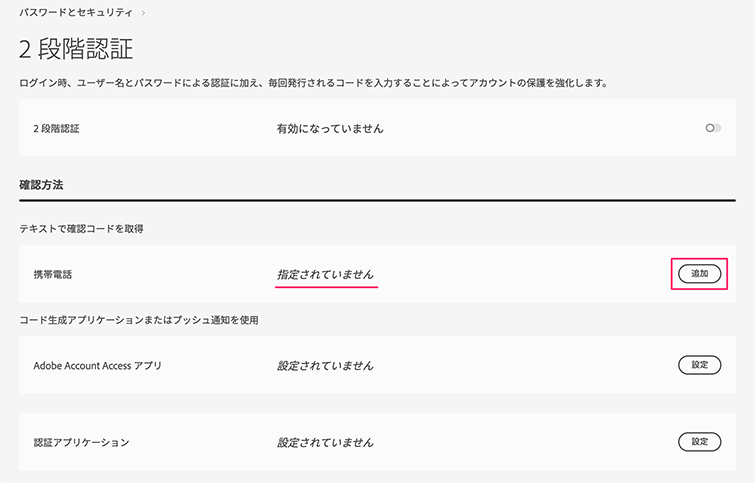This screenshot has height=483, width=755.
Task: Click the breadcrumb chevron arrow
Action: click(x=144, y=13)
